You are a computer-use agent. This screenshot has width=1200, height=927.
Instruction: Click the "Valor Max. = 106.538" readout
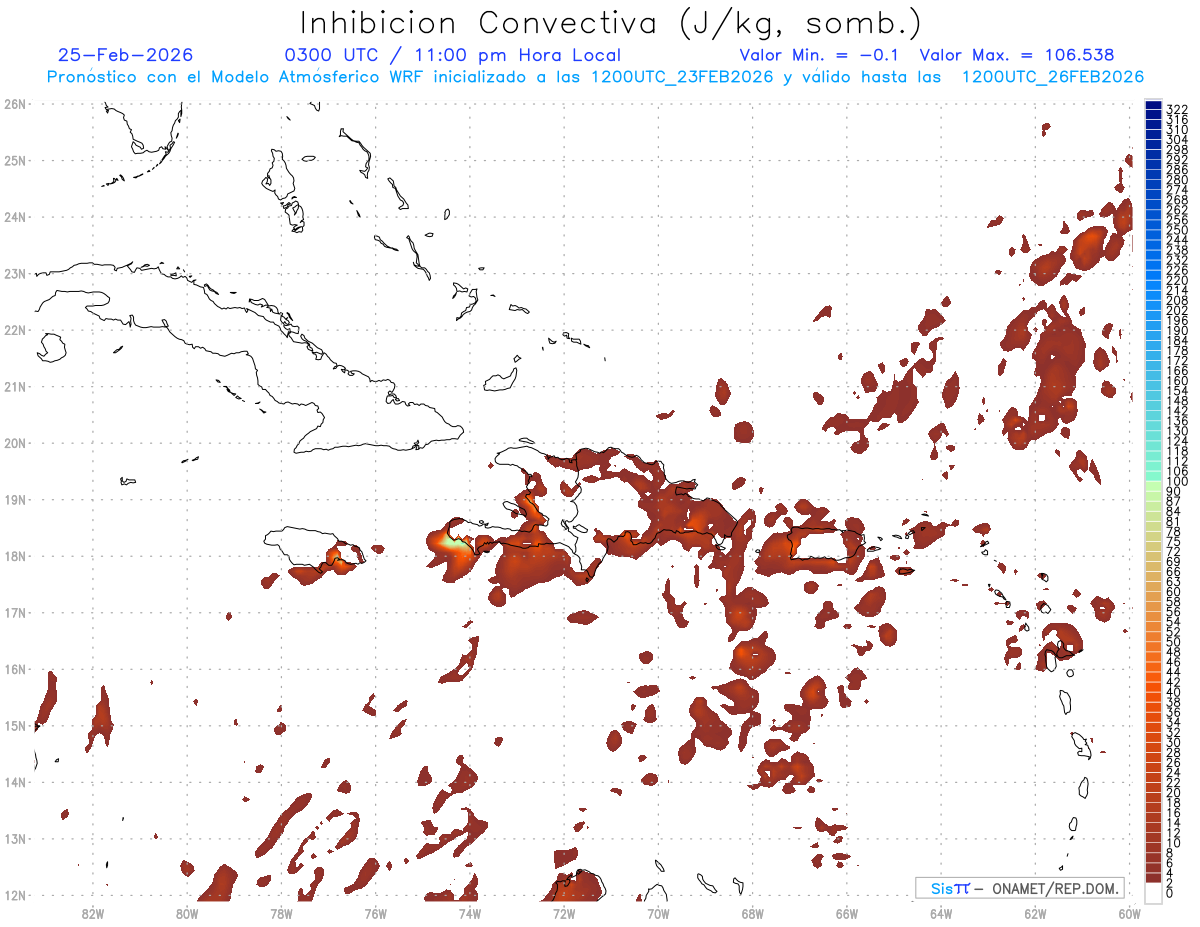pyautogui.click(x=1016, y=55)
